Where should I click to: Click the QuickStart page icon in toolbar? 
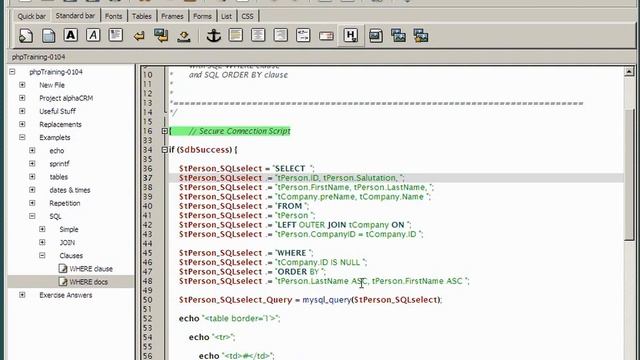point(26,36)
